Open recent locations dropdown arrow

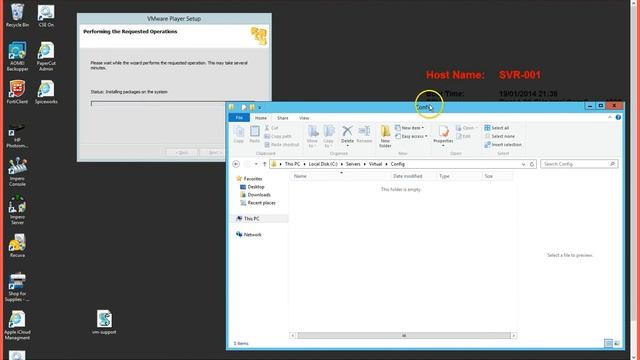[256, 164]
